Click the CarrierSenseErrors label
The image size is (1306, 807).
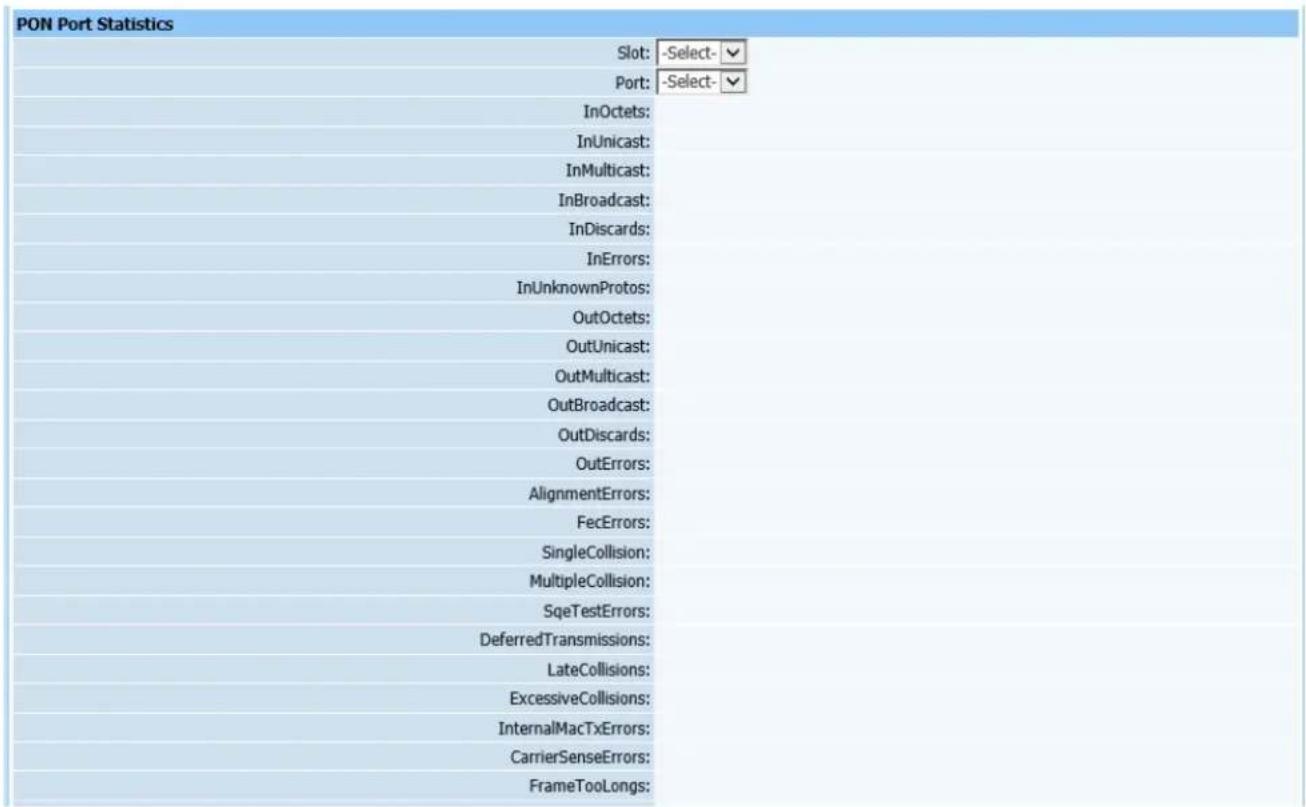point(582,757)
